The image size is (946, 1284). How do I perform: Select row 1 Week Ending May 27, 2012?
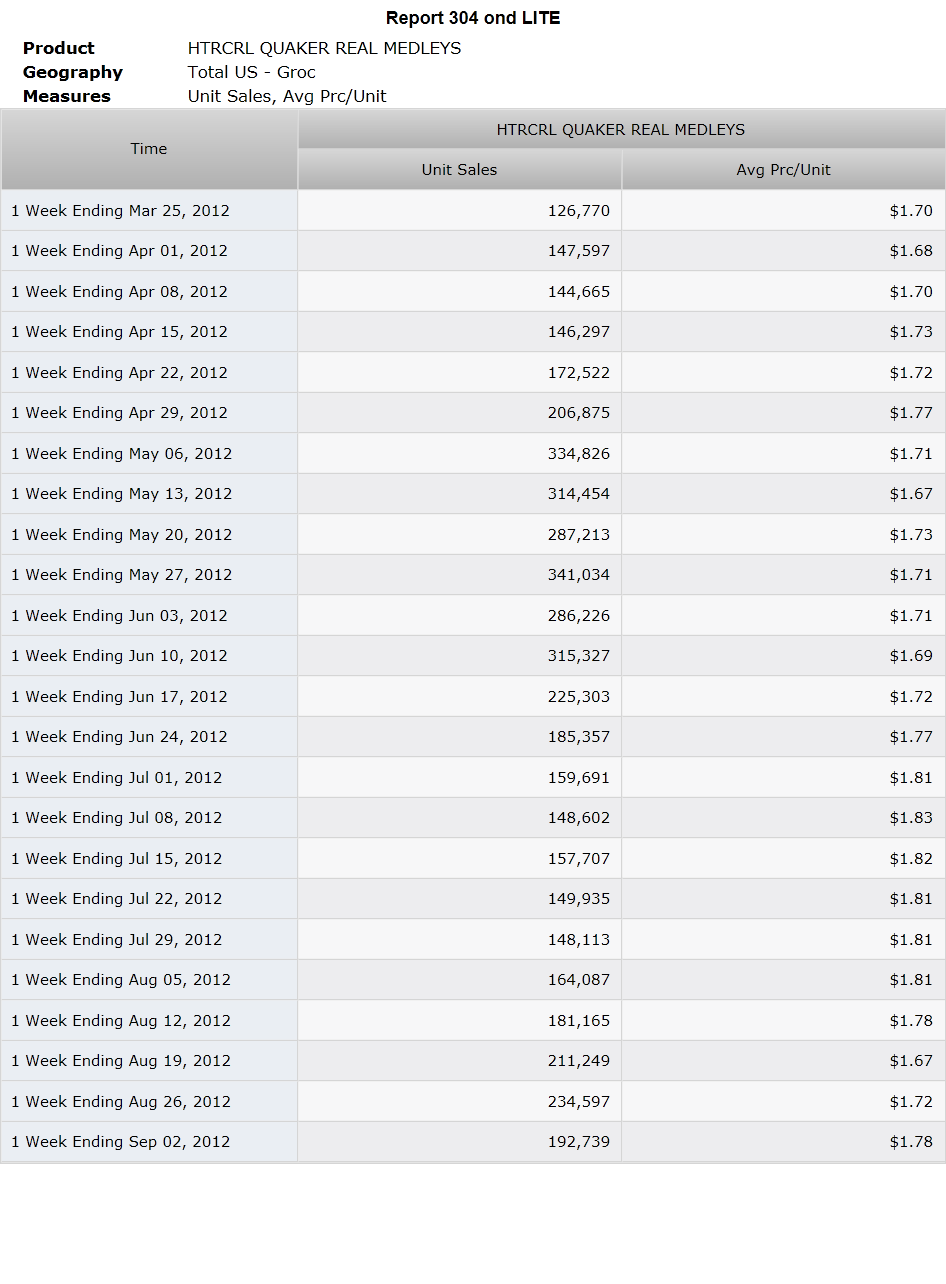point(473,575)
